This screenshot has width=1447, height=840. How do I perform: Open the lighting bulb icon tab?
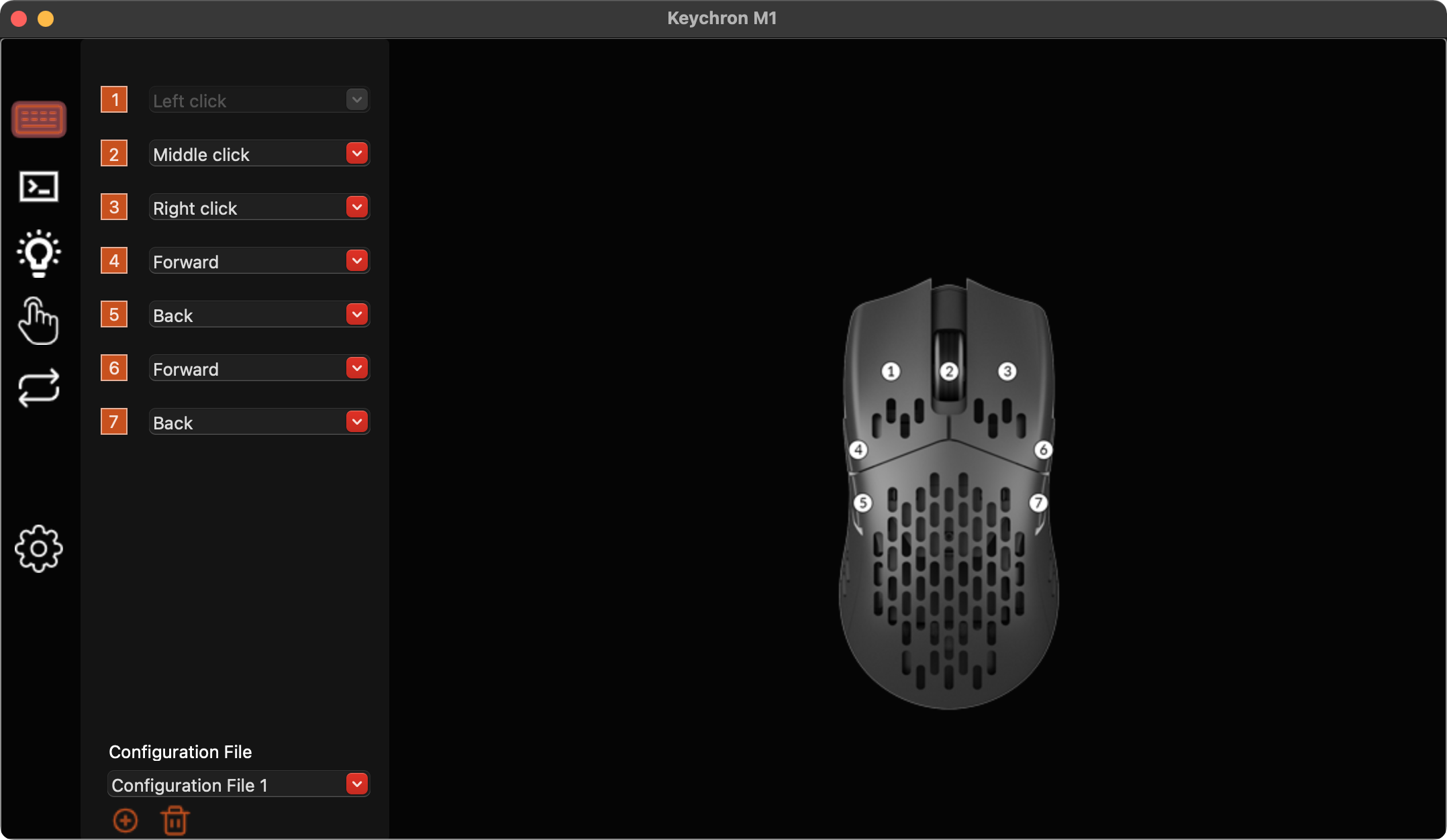(x=39, y=254)
